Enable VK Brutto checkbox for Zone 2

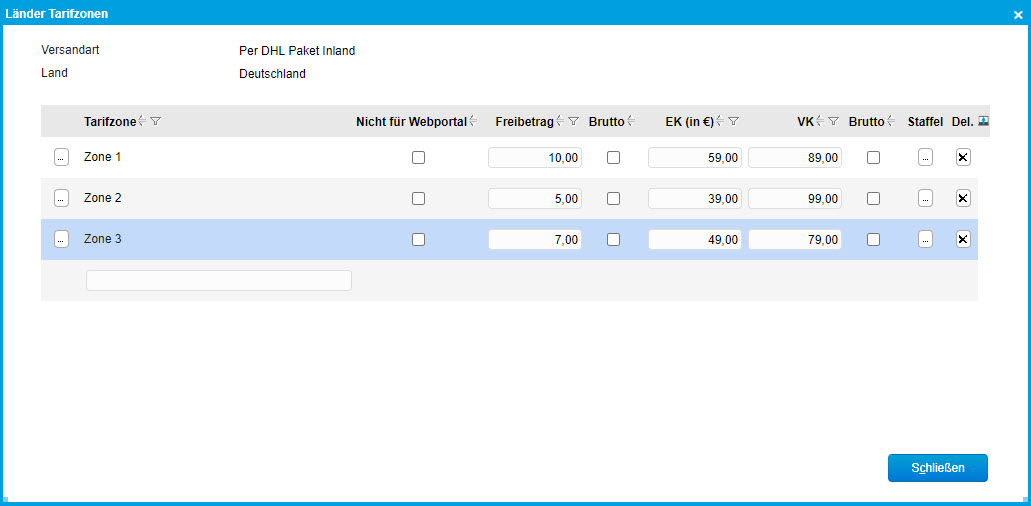click(873, 198)
